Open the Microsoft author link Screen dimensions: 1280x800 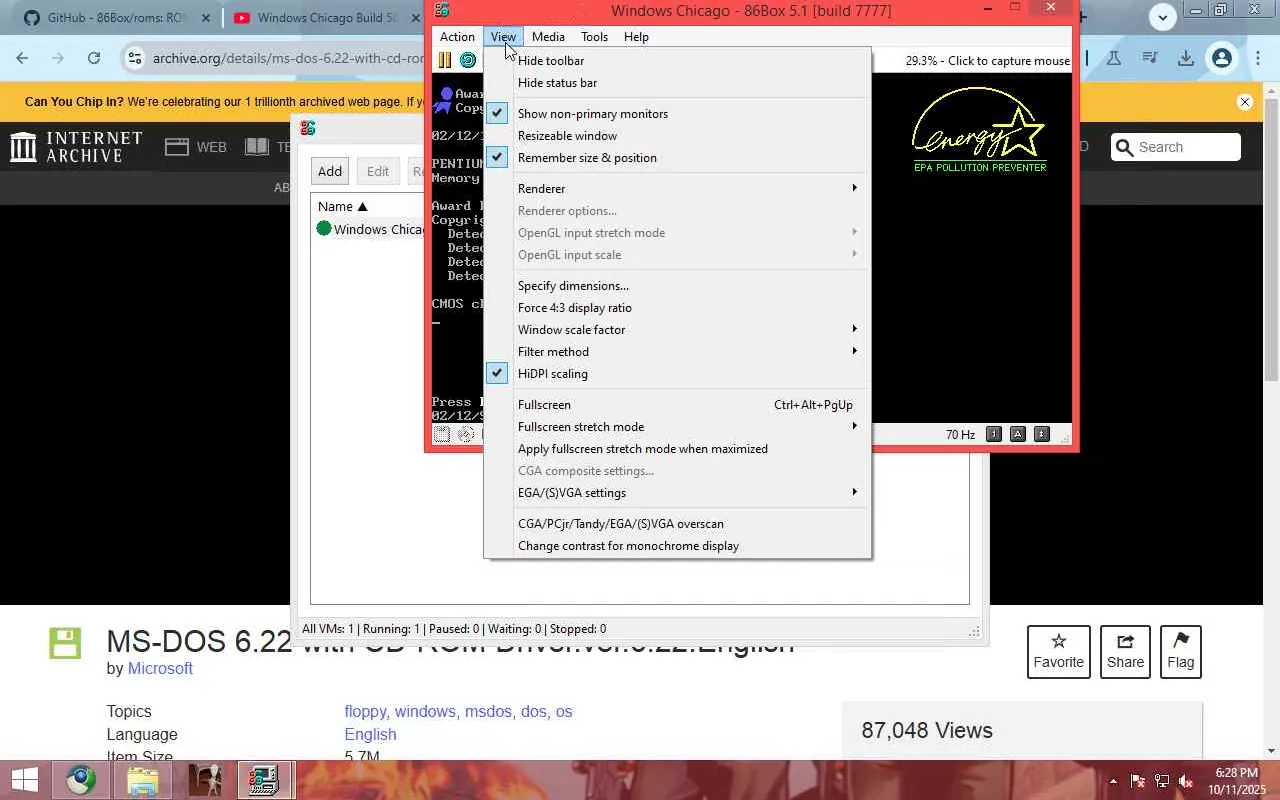[160, 668]
